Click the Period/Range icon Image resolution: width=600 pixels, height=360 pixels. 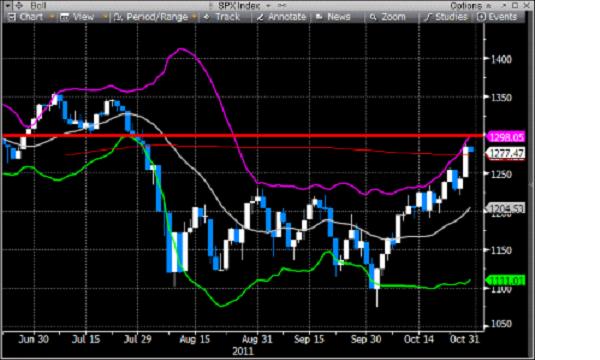click(x=118, y=17)
